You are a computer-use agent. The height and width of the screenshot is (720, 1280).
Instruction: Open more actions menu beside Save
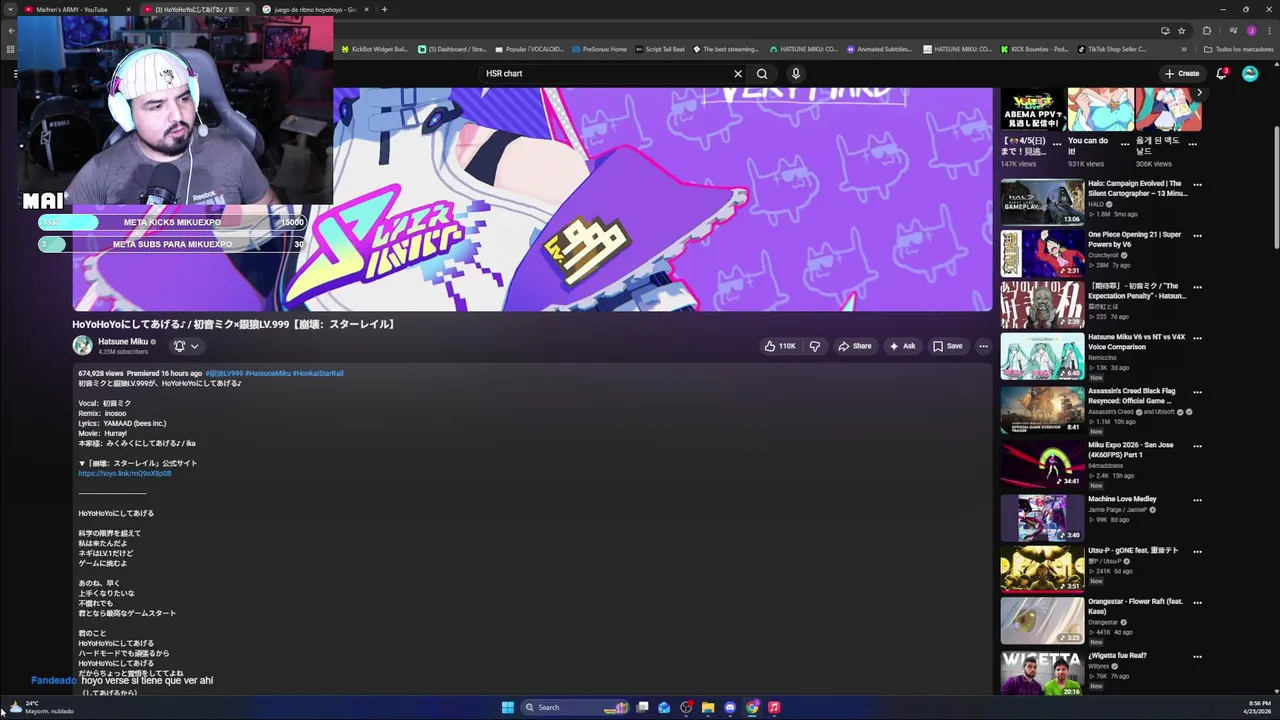click(983, 346)
